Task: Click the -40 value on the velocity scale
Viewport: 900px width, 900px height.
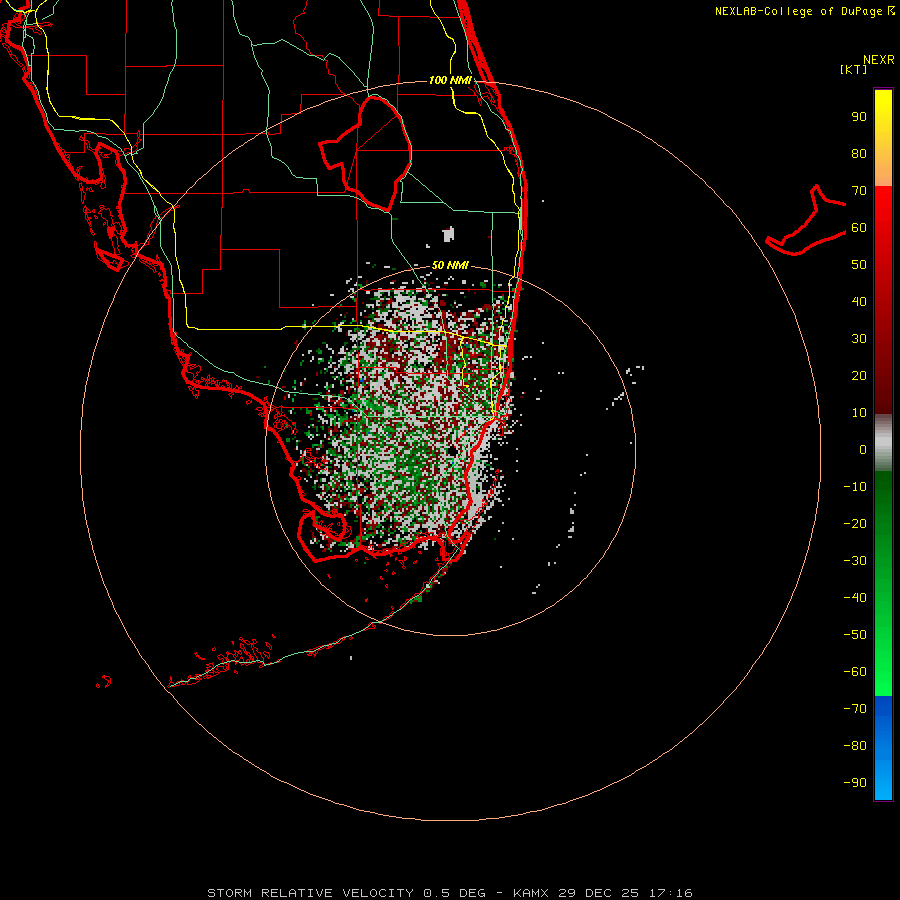Action: pyautogui.click(x=855, y=598)
